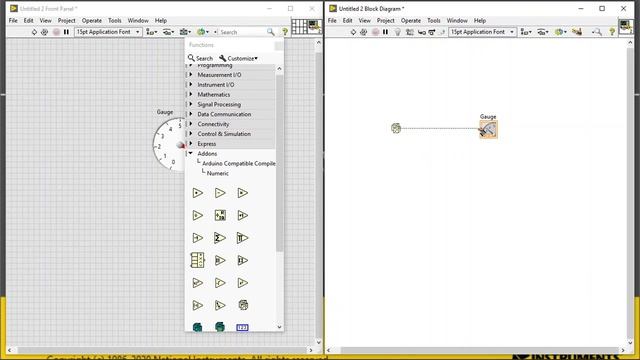This screenshot has height=360, width=640.
Task: Select Random Number dice in Functions palette
Action: [x=243, y=305]
